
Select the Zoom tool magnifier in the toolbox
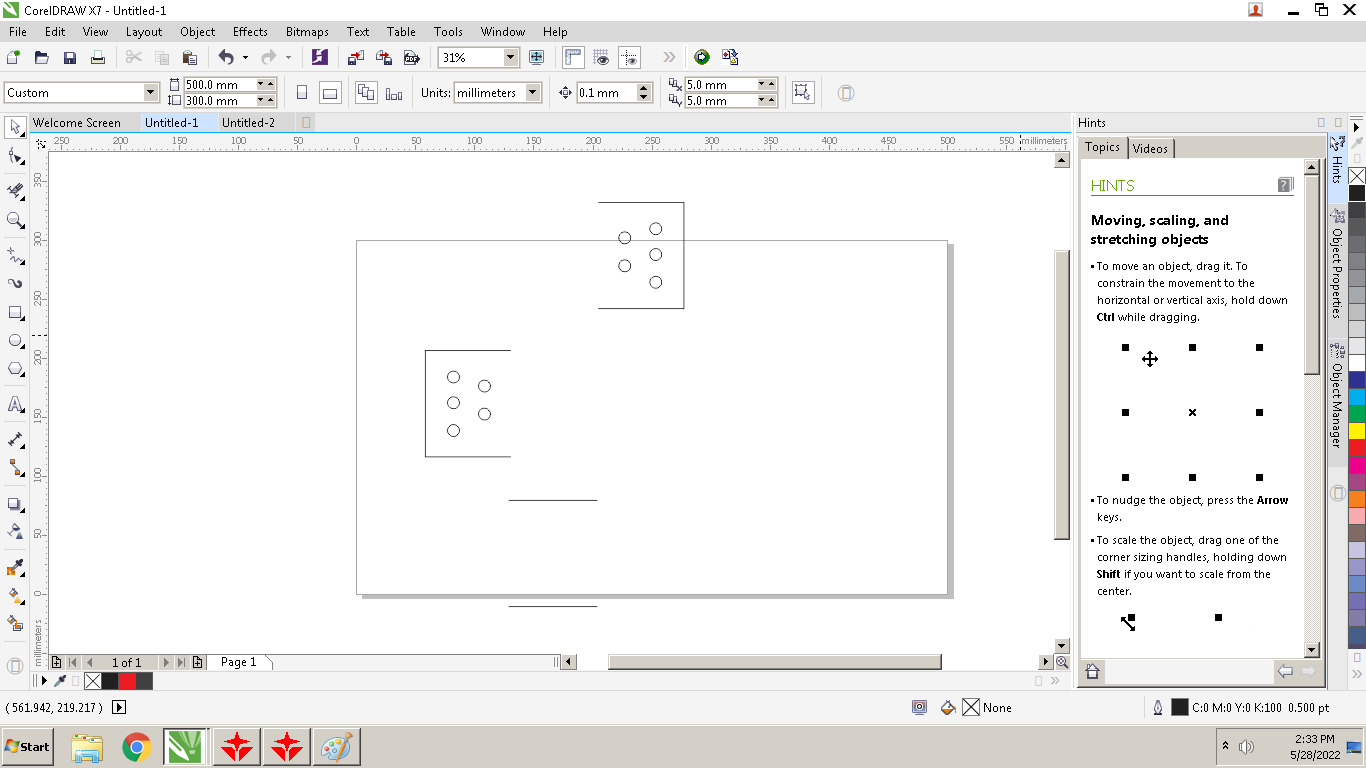pyautogui.click(x=15, y=220)
